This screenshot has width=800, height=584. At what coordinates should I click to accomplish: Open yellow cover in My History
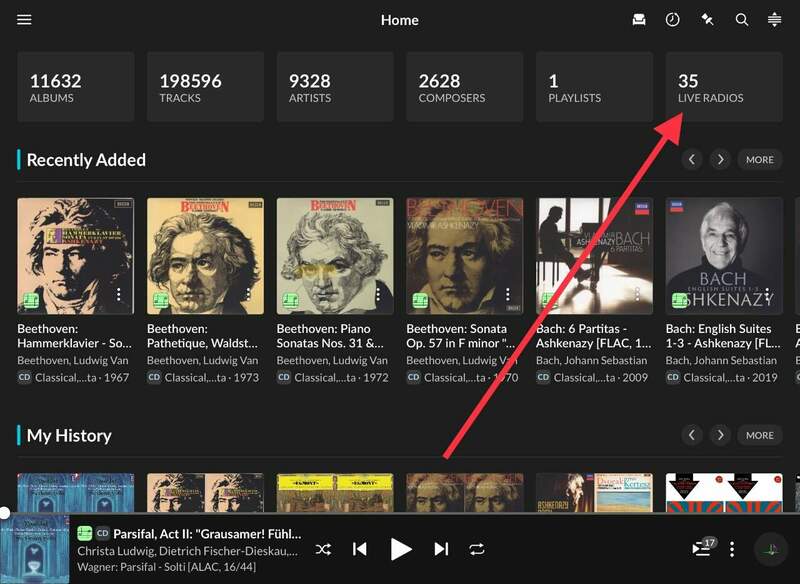pyautogui.click(x=335, y=493)
